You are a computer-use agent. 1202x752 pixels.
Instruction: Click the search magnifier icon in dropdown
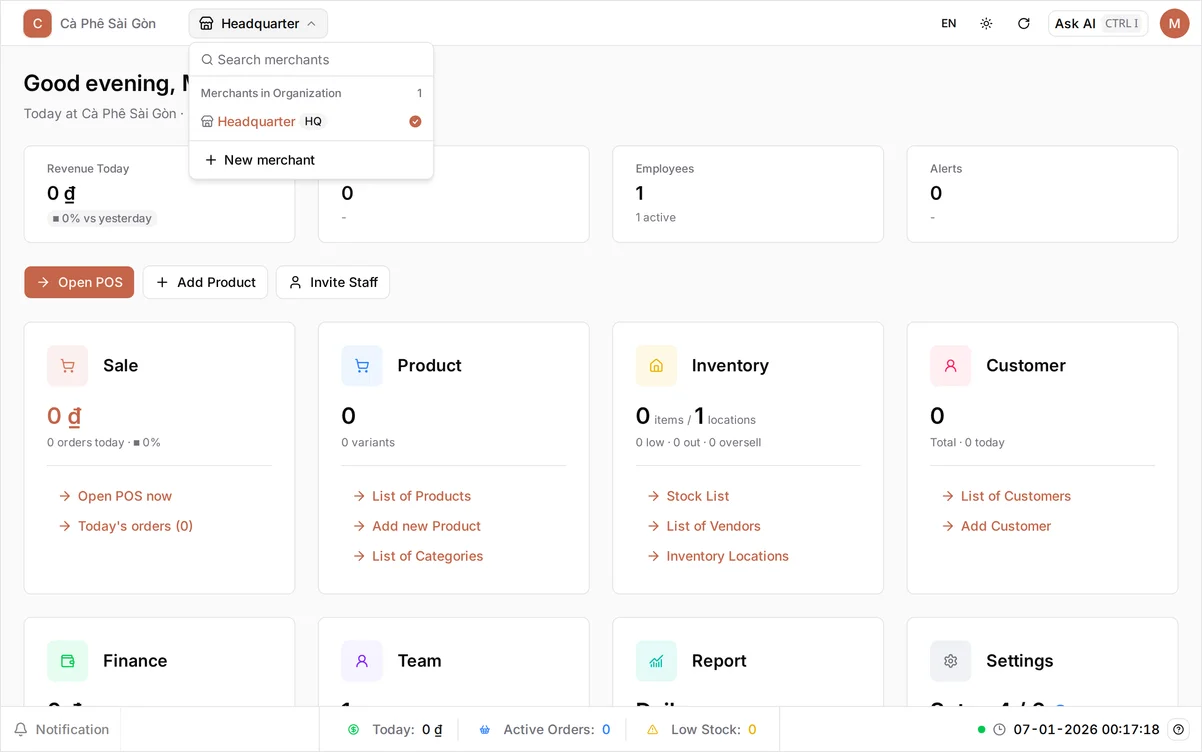coord(207,60)
